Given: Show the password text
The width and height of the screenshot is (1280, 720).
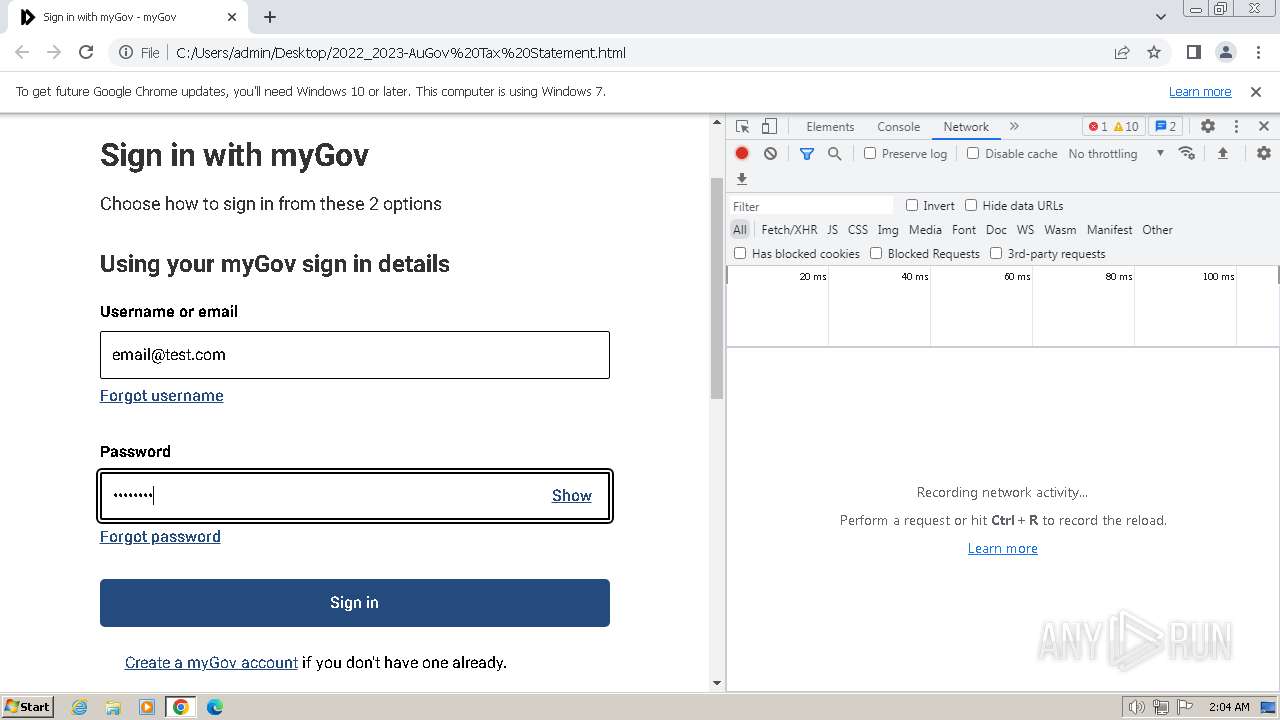Looking at the screenshot, I should (572, 495).
